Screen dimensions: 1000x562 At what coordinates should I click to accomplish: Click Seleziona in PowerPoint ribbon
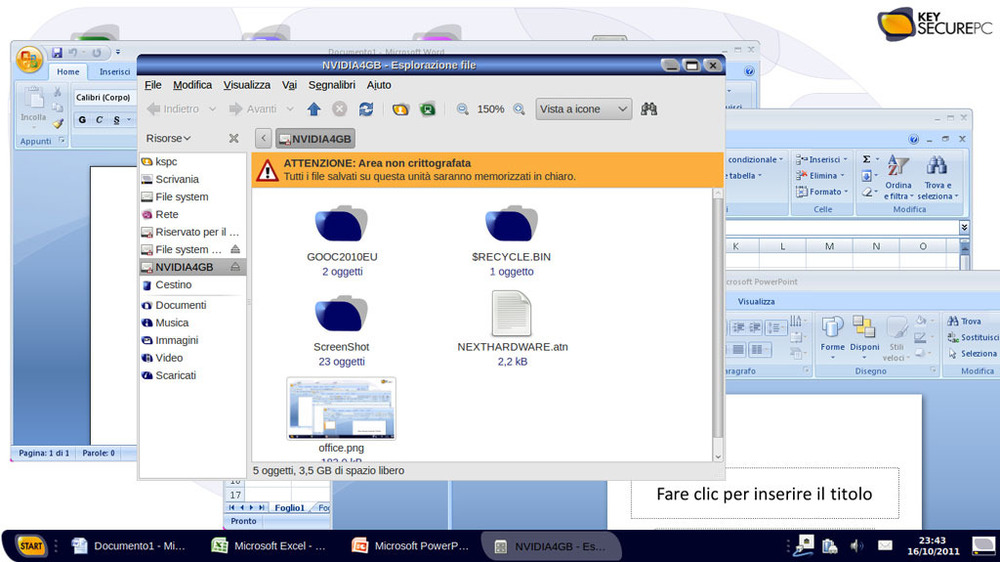click(x=972, y=353)
